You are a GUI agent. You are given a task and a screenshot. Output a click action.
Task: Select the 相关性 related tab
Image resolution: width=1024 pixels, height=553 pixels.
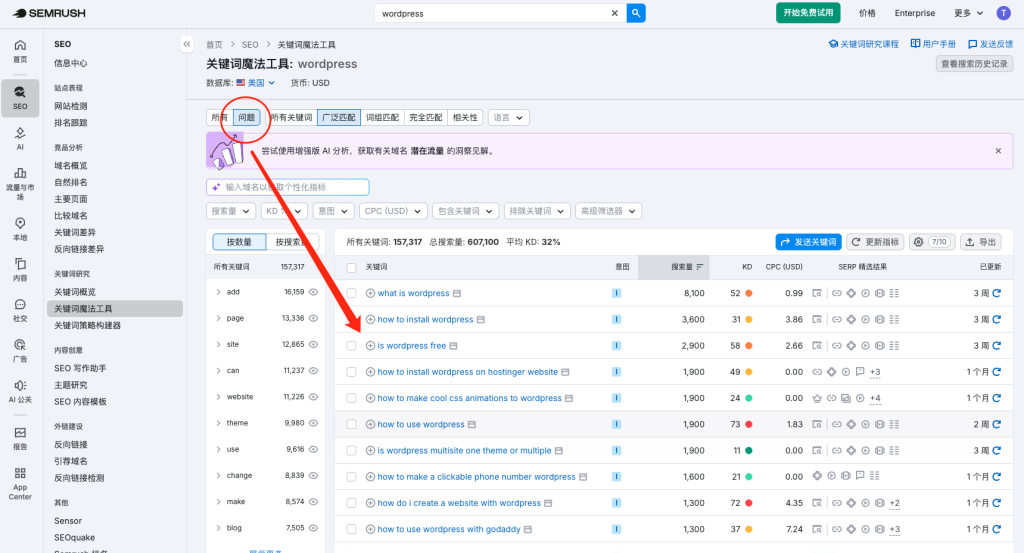pyautogui.click(x=465, y=118)
